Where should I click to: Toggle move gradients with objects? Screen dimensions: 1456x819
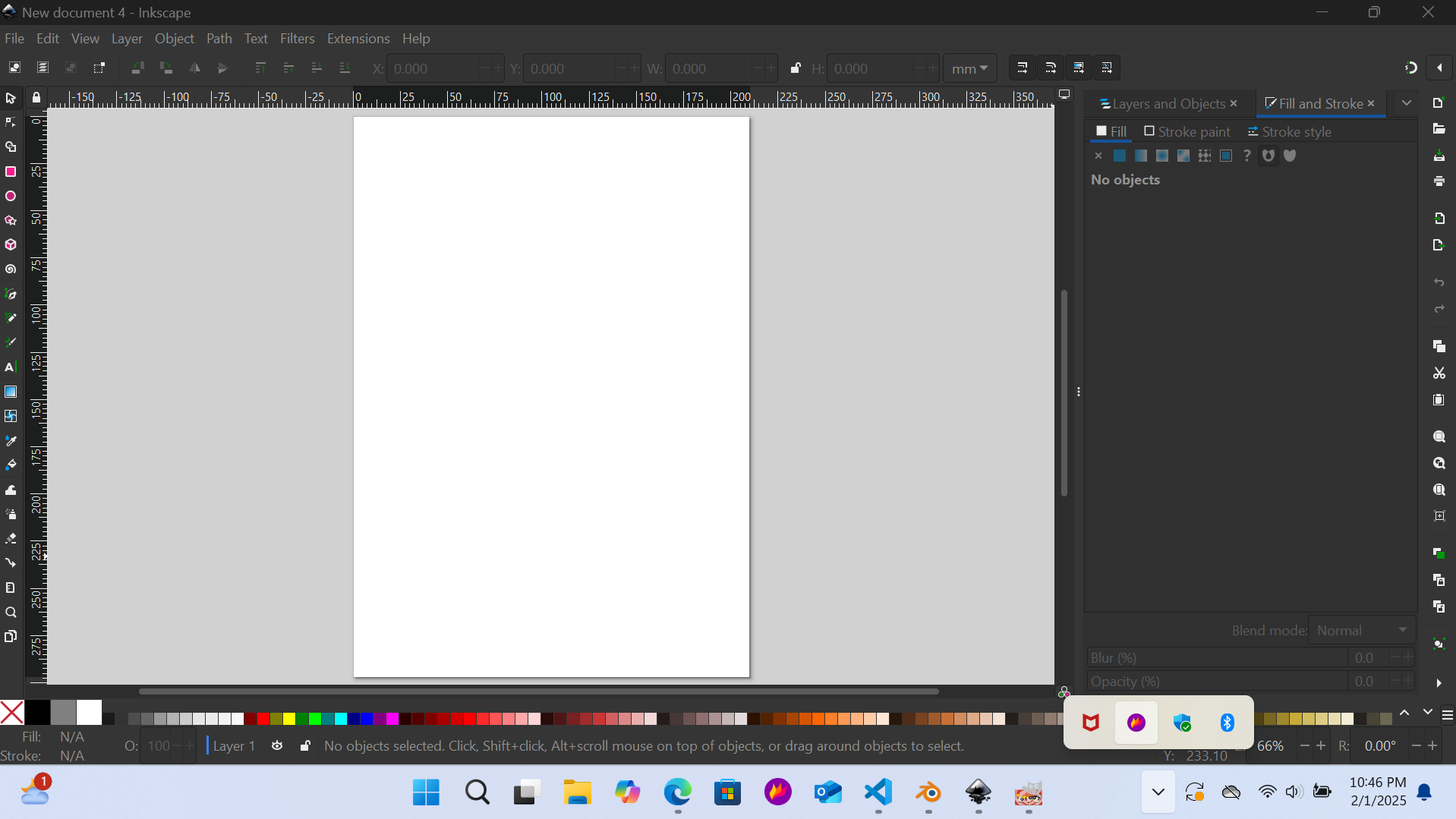[1079, 68]
